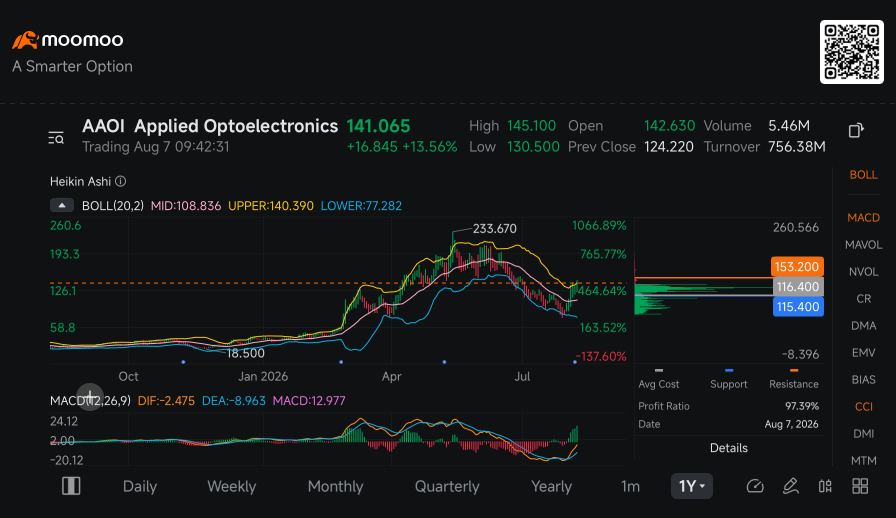Screen dimensions: 896x518
Task: Enable the CR indicator
Action: pyautogui.click(x=863, y=298)
